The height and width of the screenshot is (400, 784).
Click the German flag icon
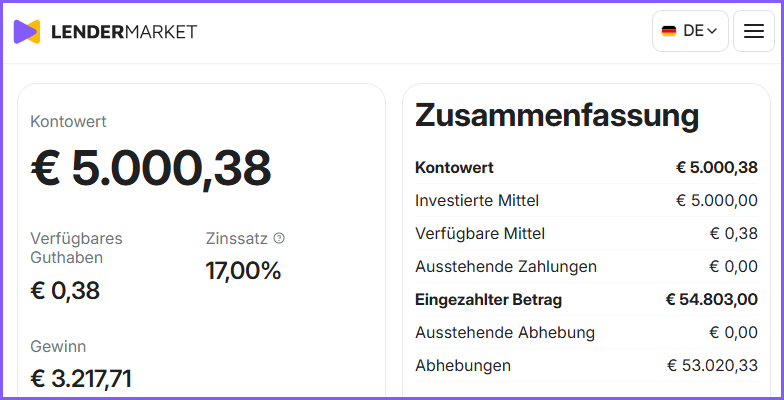point(668,31)
